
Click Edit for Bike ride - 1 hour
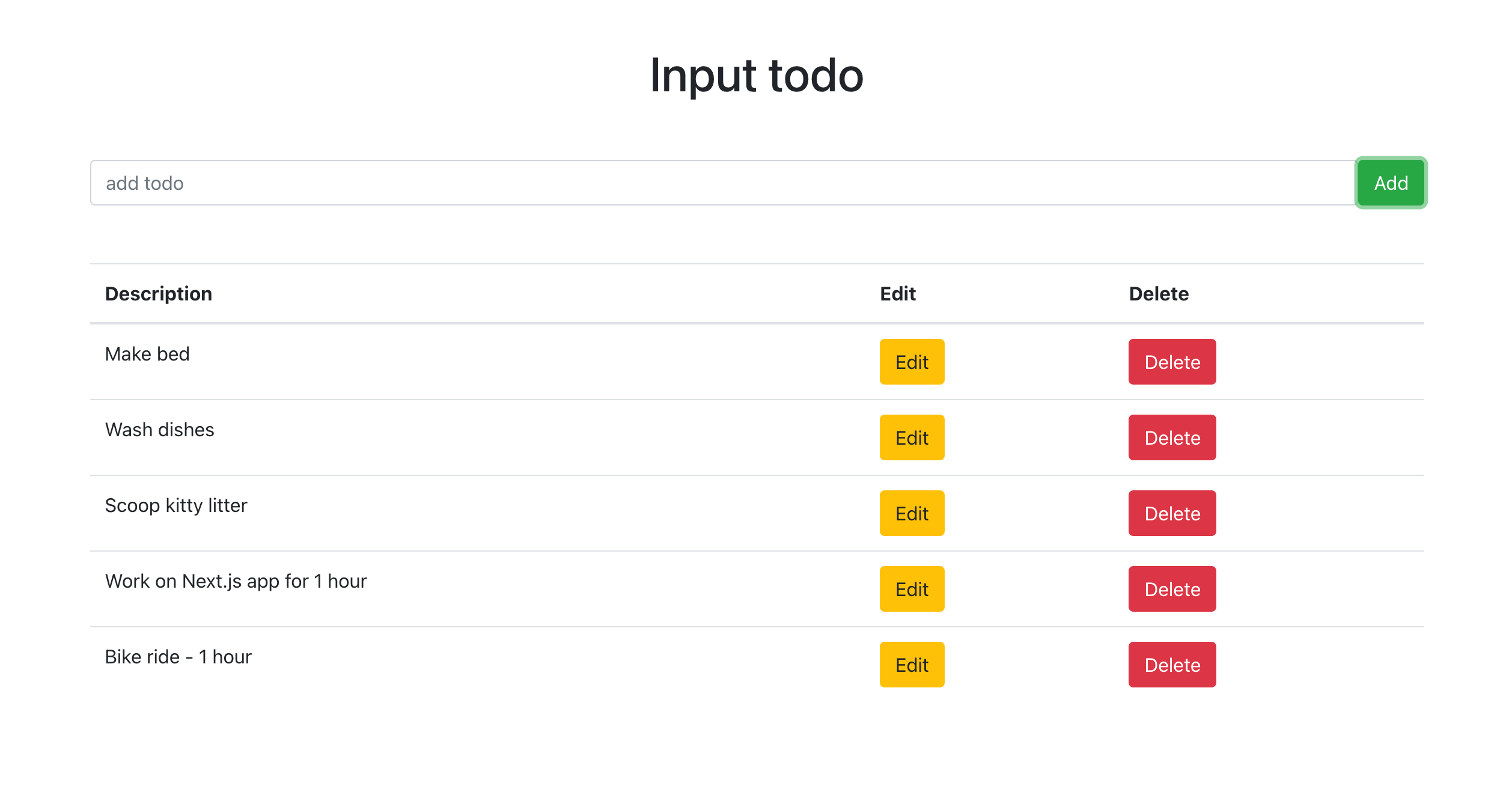911,665
